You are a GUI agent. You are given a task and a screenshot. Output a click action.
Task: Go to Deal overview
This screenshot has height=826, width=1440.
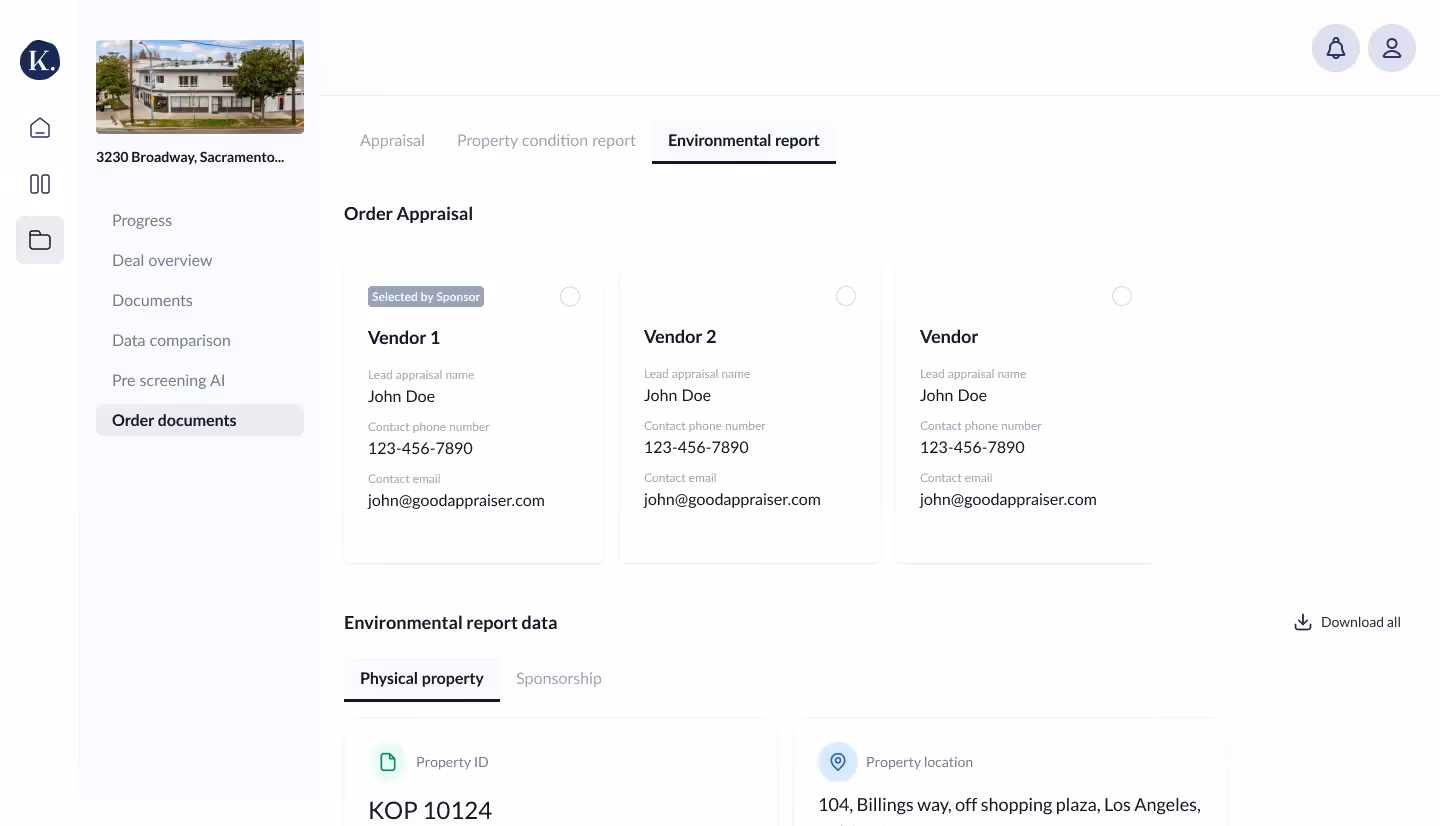coord(162,260)
